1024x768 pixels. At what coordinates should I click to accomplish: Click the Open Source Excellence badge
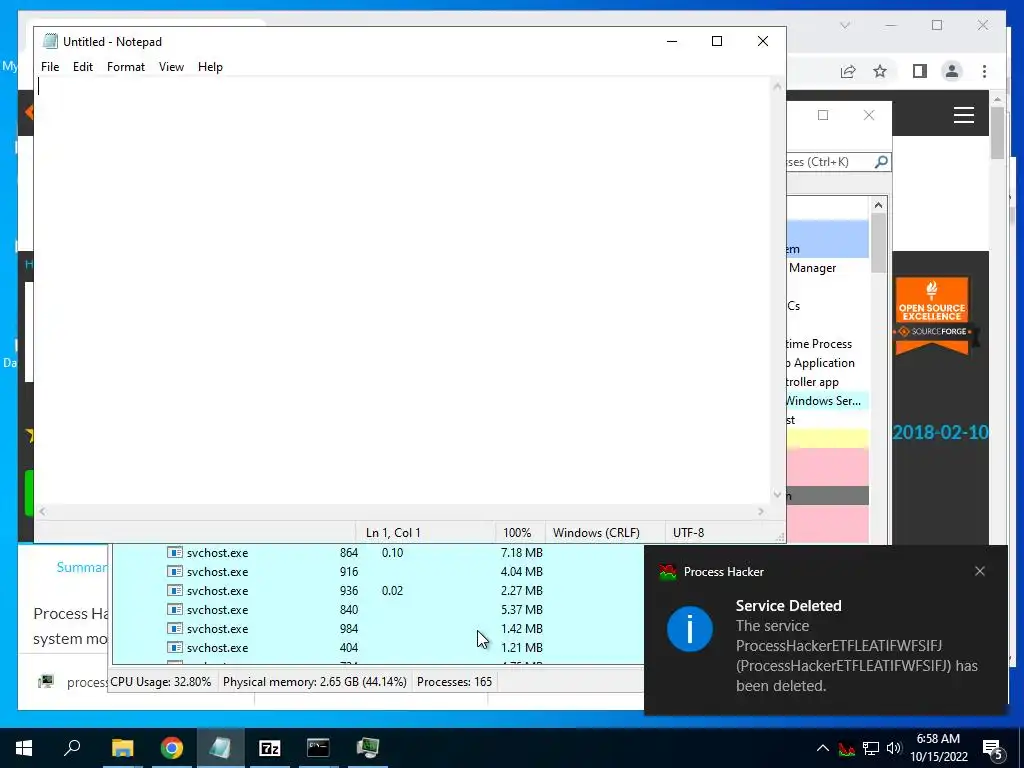click(933, 316)
